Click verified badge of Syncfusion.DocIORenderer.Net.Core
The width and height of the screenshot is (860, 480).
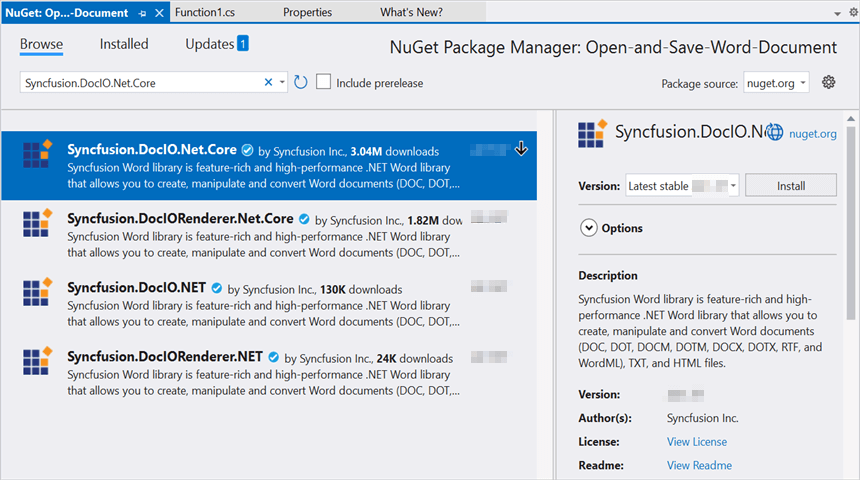[x=304, y=219]
